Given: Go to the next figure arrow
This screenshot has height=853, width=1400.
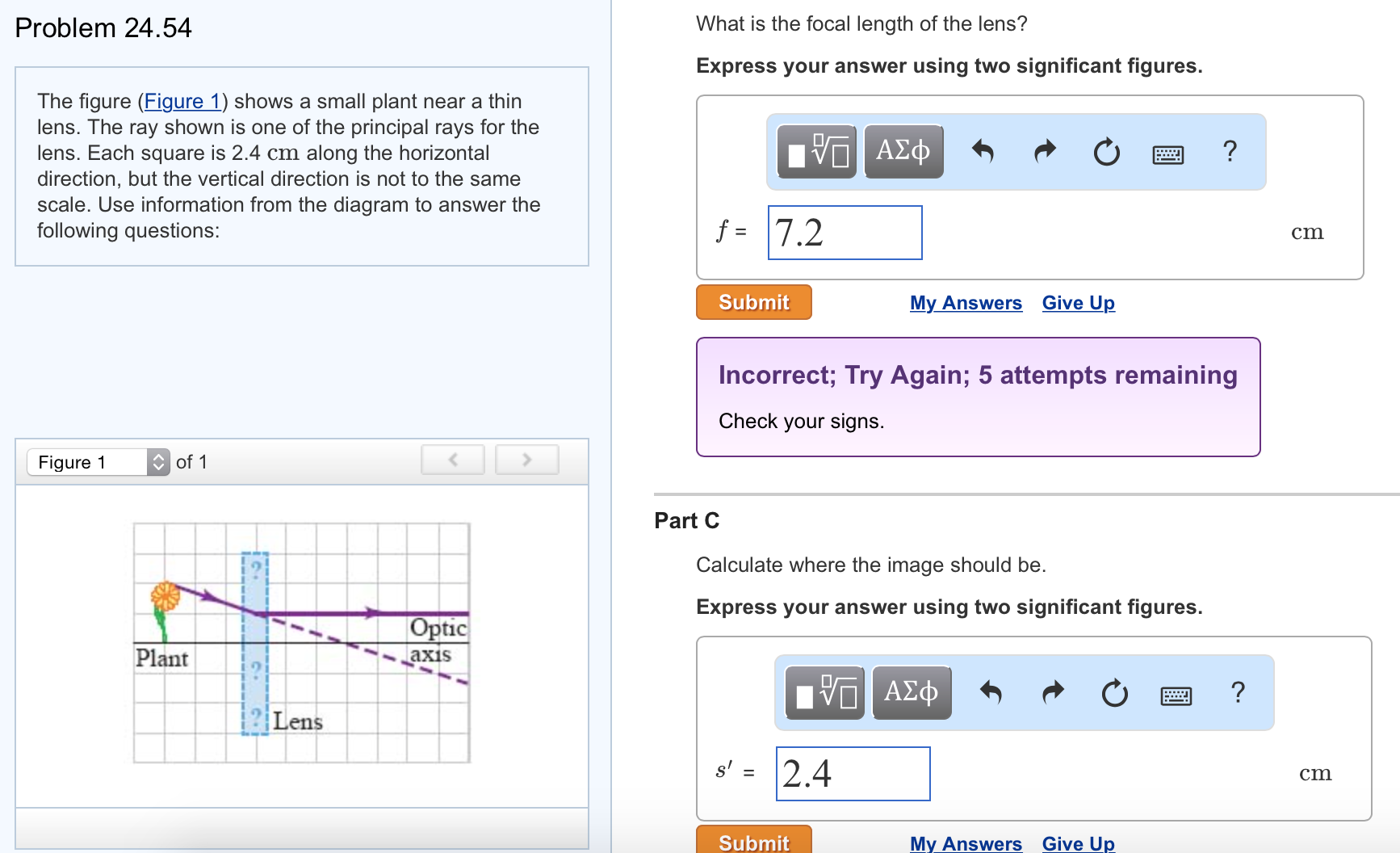Looking at the screenshot, I should pyautogui.click(x=527, y=460).
